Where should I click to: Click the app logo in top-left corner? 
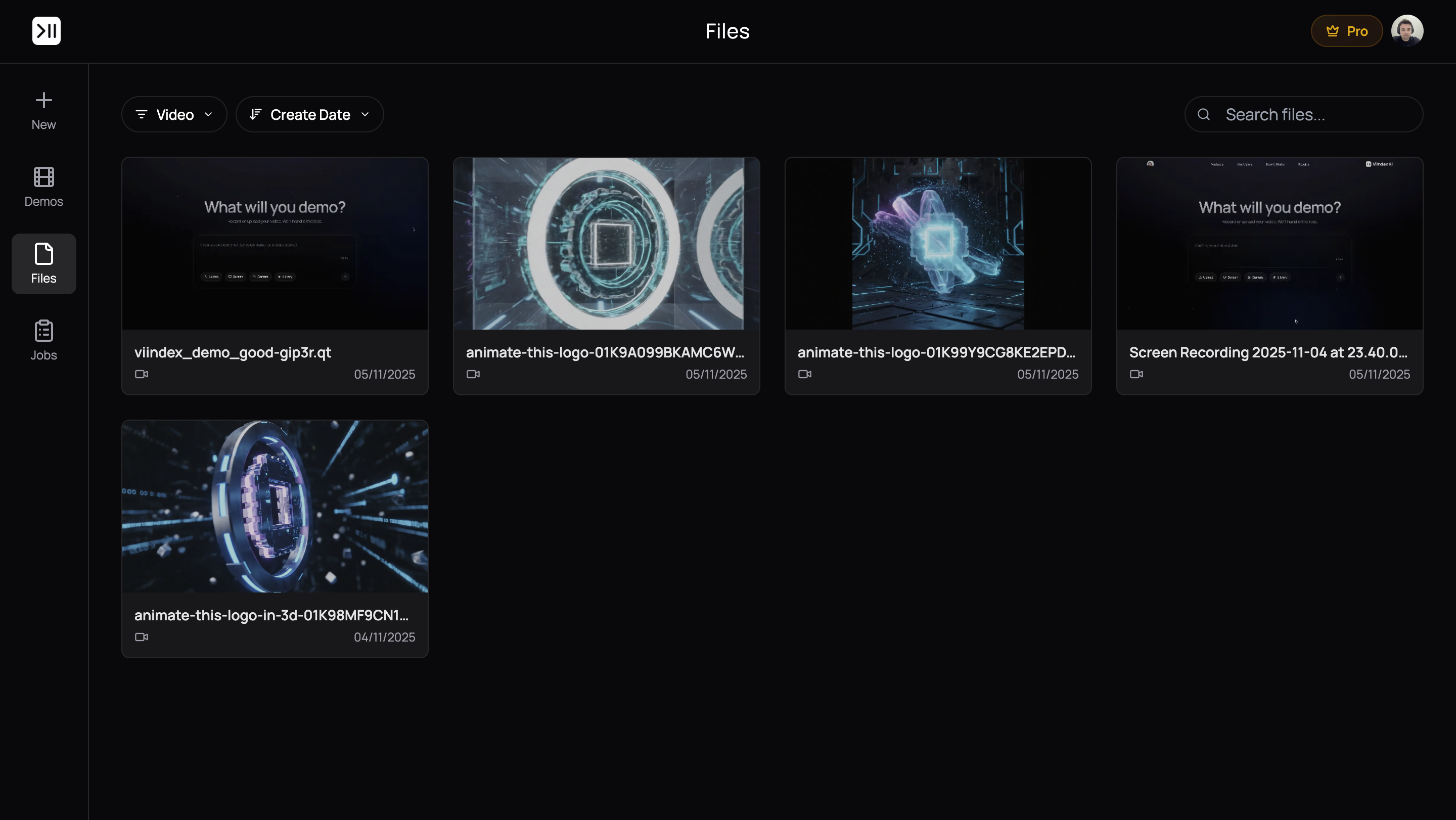(x=46, y=30)
